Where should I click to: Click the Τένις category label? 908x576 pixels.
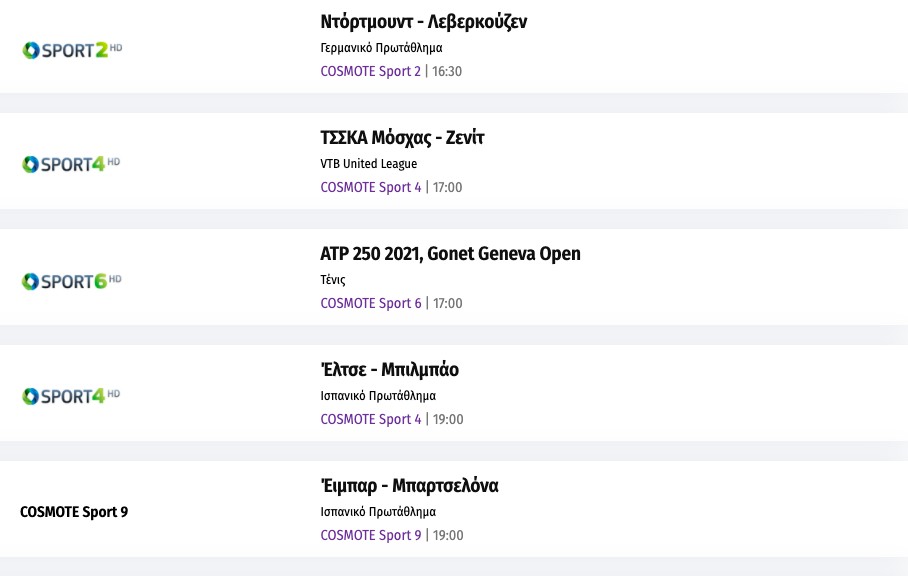(333, 280)
